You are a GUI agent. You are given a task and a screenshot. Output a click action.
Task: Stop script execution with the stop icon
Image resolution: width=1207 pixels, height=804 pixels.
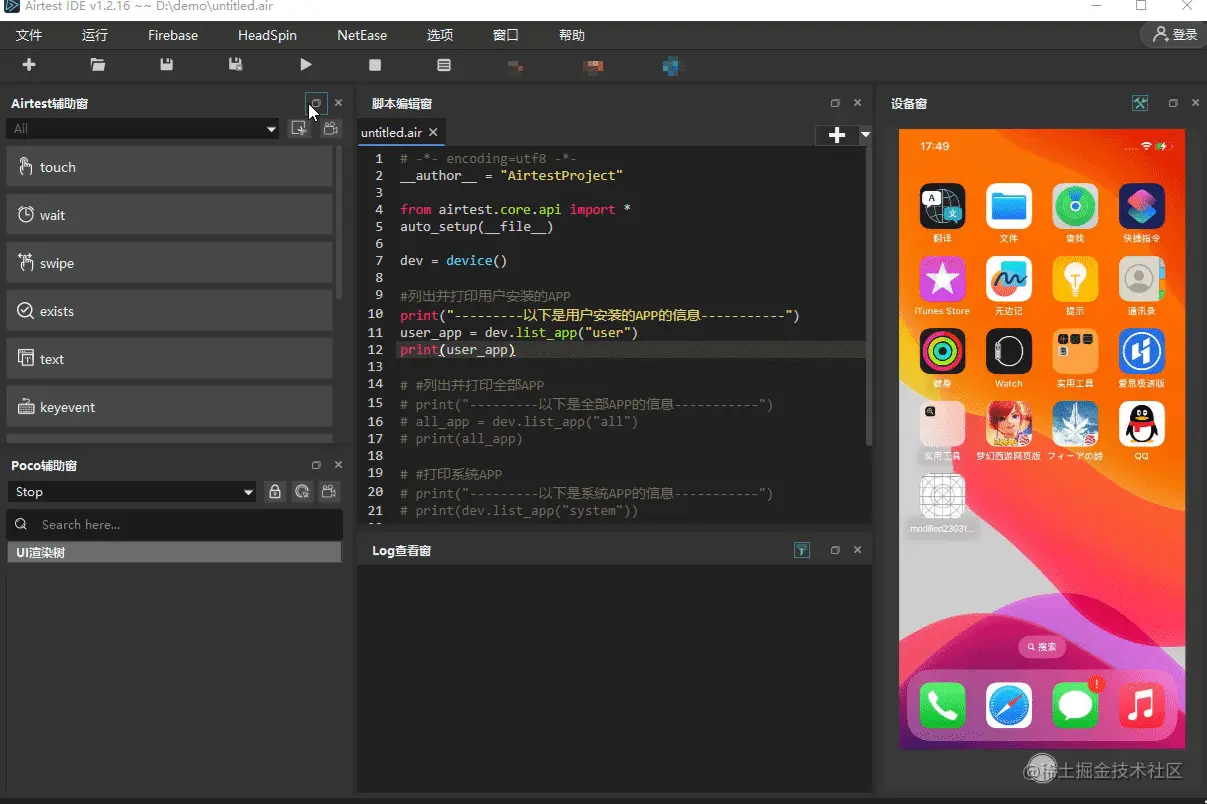pyautogui.click(x=374, y=64)
